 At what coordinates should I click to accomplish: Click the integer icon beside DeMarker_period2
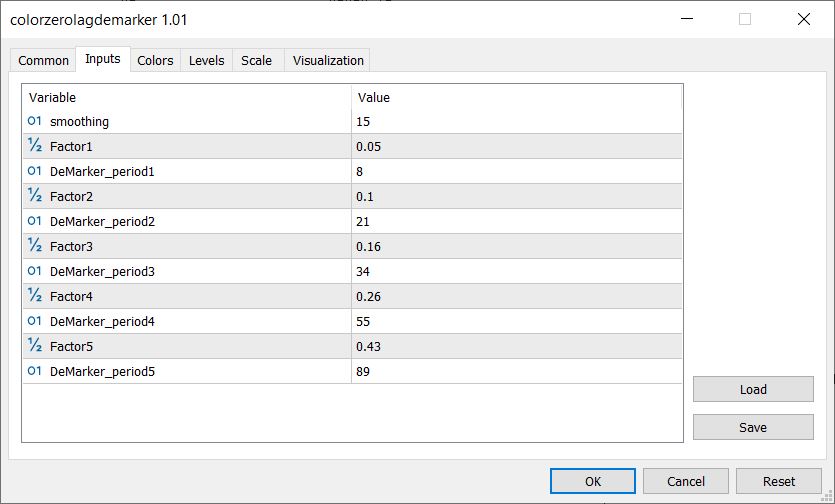click(x=35, y=221)
